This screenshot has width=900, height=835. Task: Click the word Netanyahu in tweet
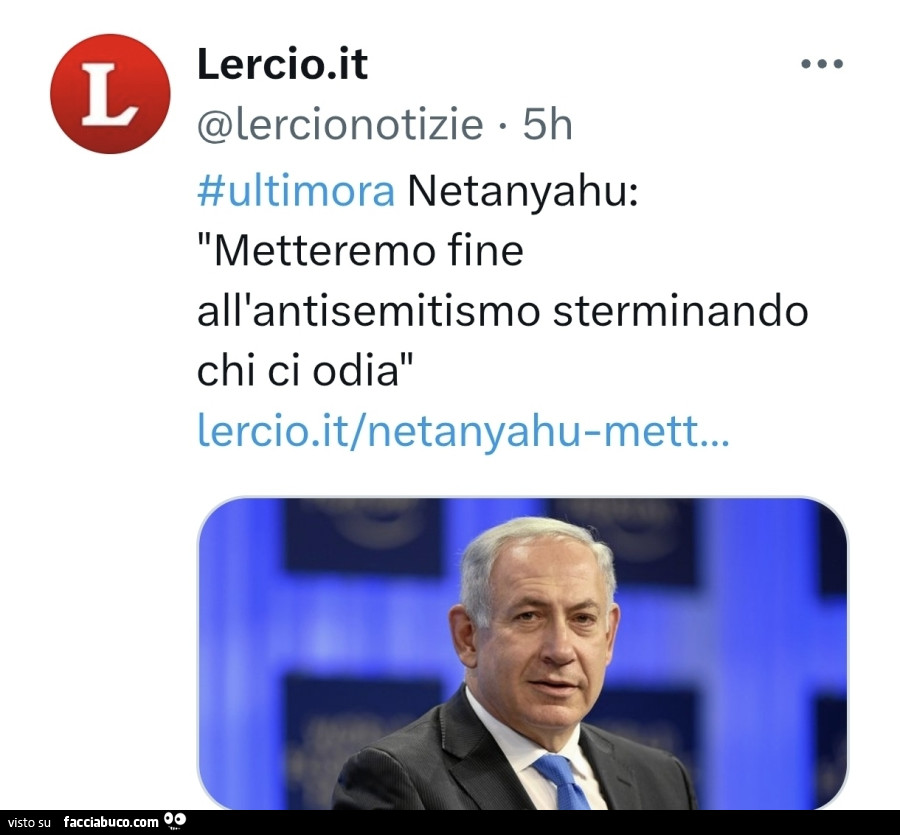pos(522,191)
